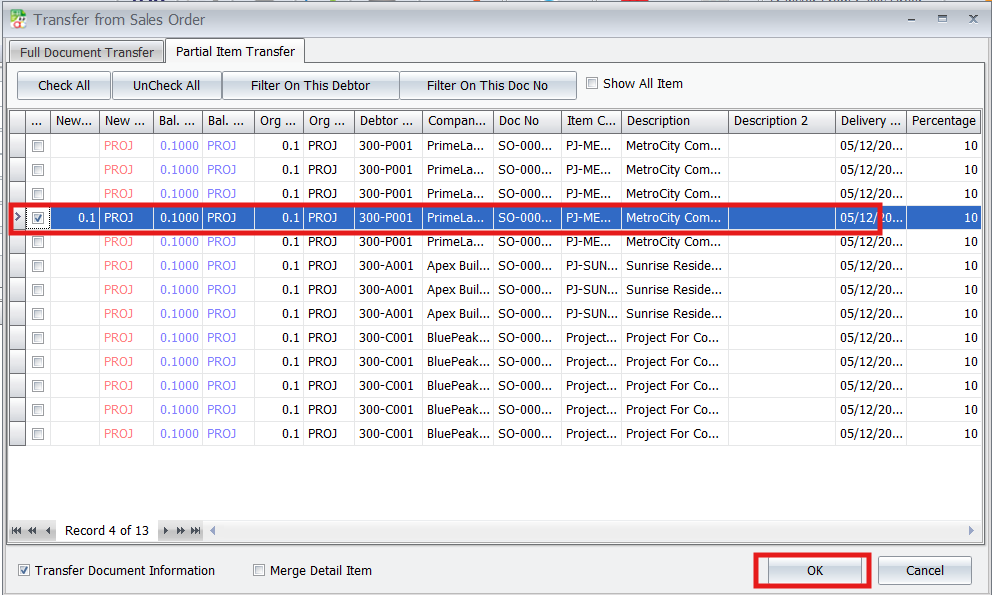This screenshot has width=992, height=595.
Task: Click Filter On This Debtor button
Action: tap(310, 86)
